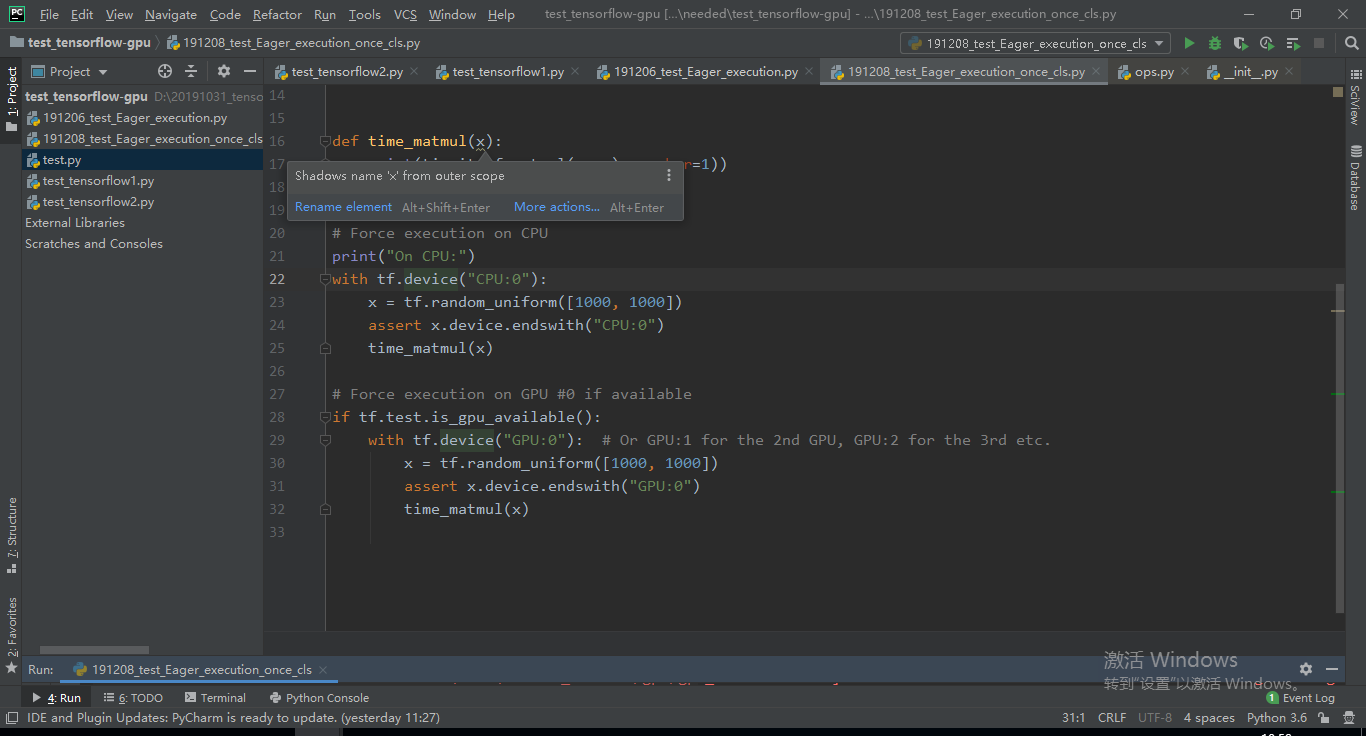Click the 4 spaces indent setting
This screenshot has width=1366, height=736.
click(1209, 717)
